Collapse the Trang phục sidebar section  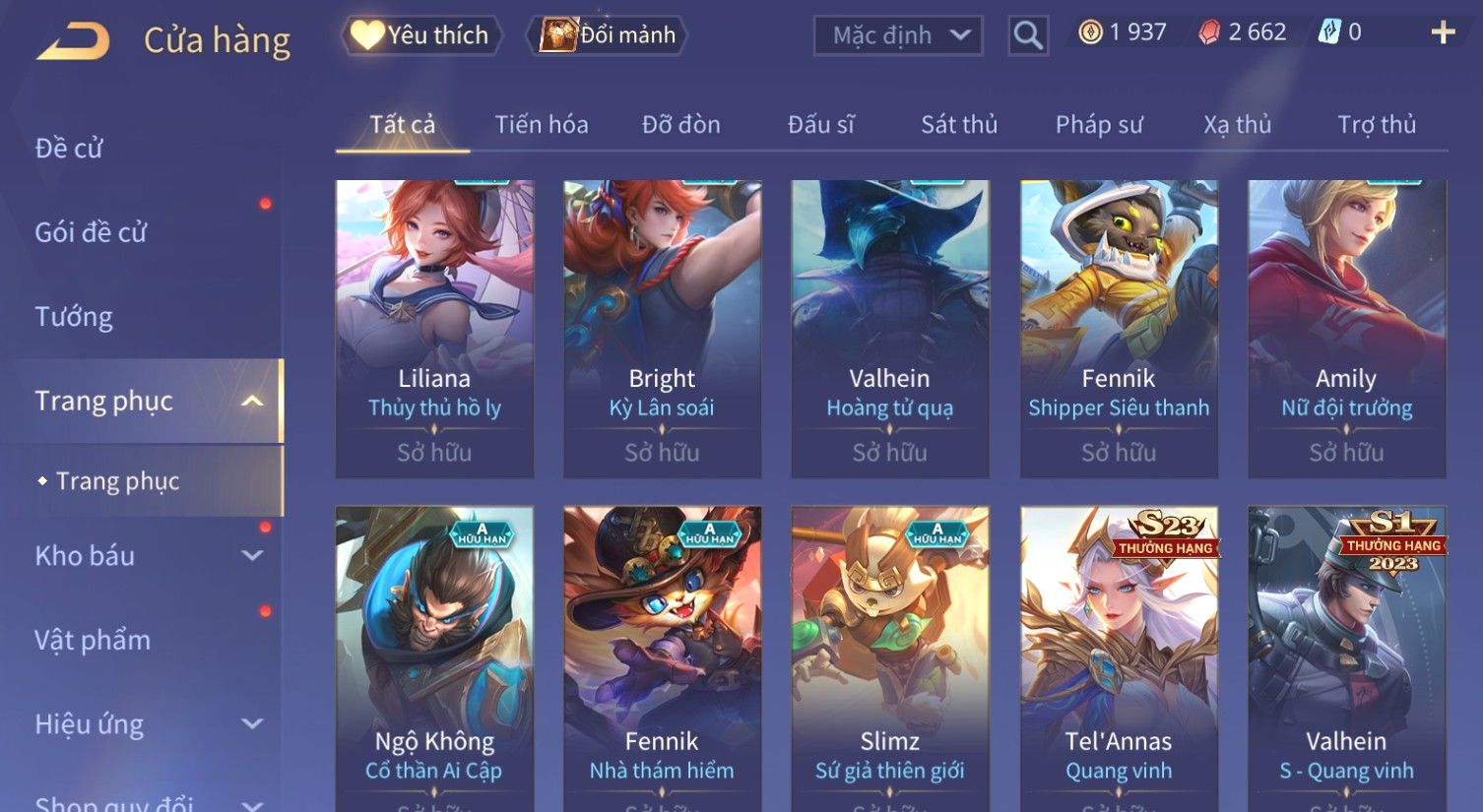click(x=252, y=401)
